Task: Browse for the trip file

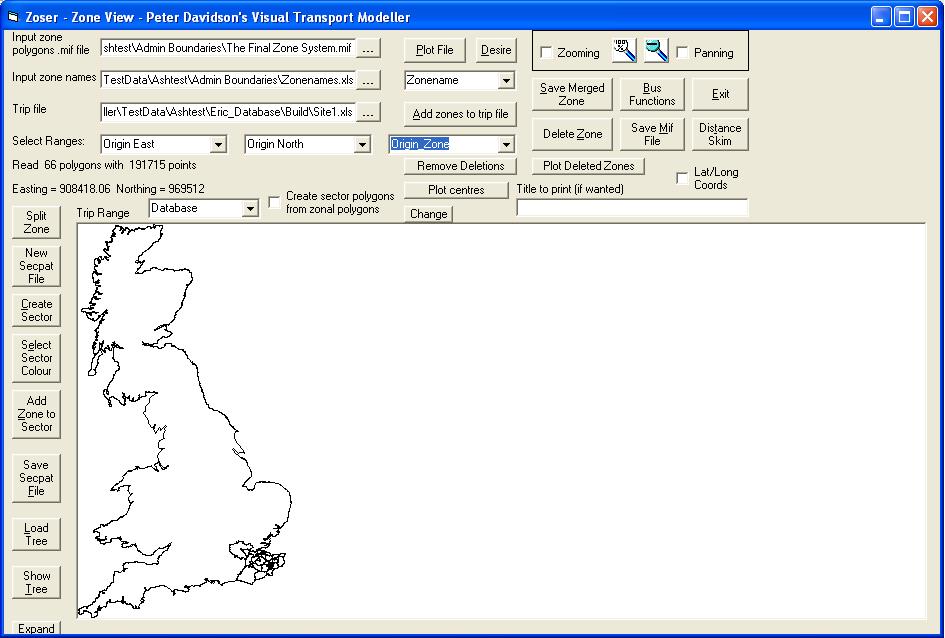Action: [368, 112]
